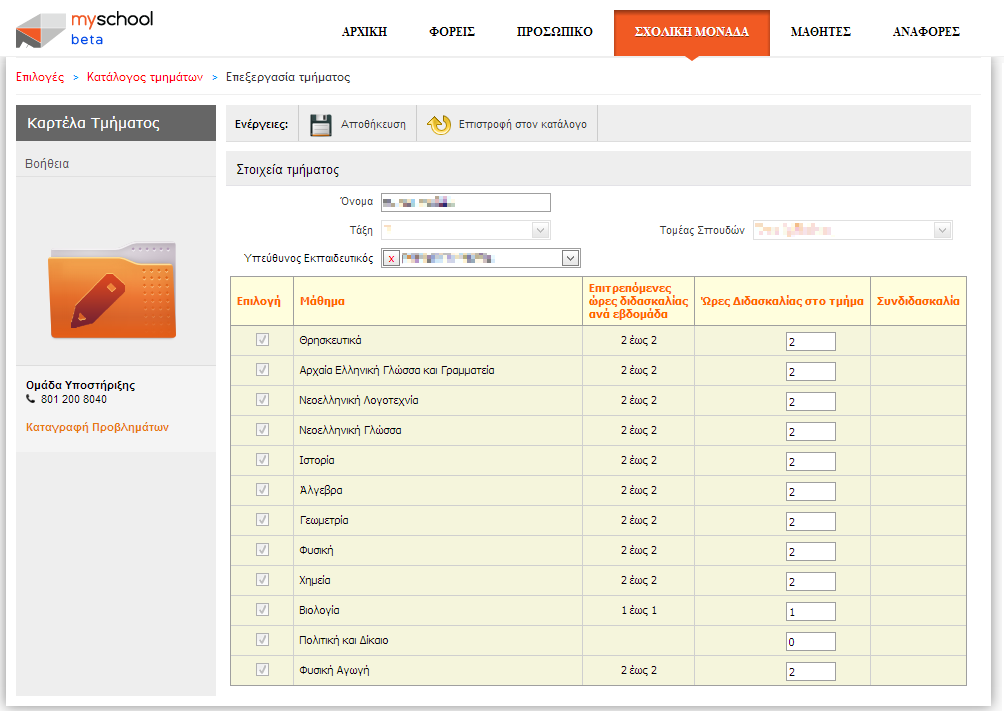The height and width of the screenshot is (711, 1004).
Task: Toggle the Ιστορία checkbox
Action: [263, 460]
